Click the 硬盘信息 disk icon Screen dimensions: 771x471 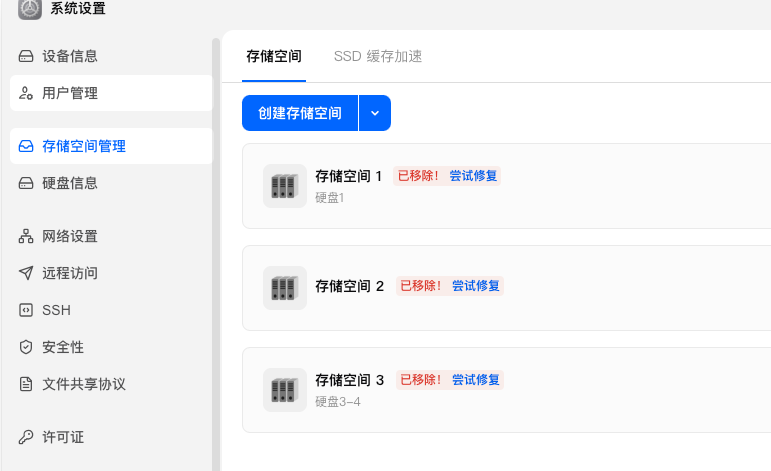(26, 183)
